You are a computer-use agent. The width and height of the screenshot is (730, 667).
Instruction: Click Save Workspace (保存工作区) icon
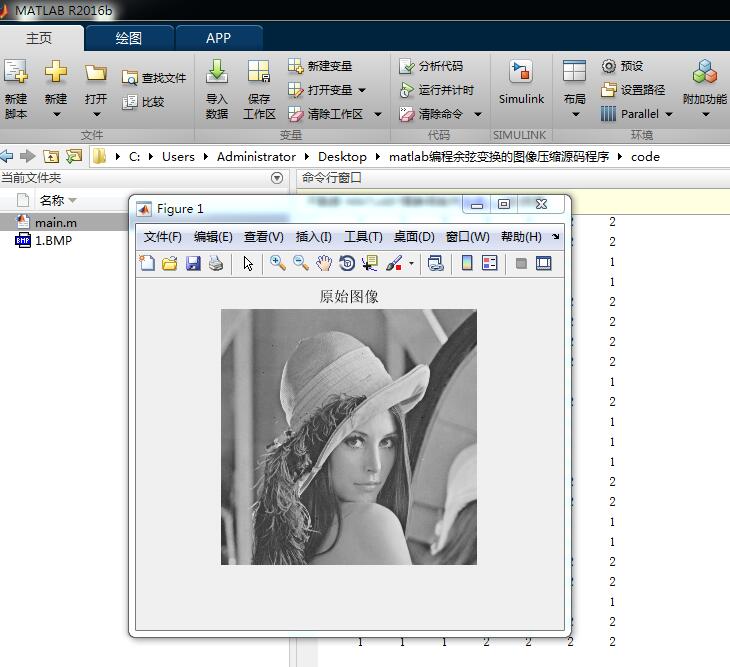[259, 72]
